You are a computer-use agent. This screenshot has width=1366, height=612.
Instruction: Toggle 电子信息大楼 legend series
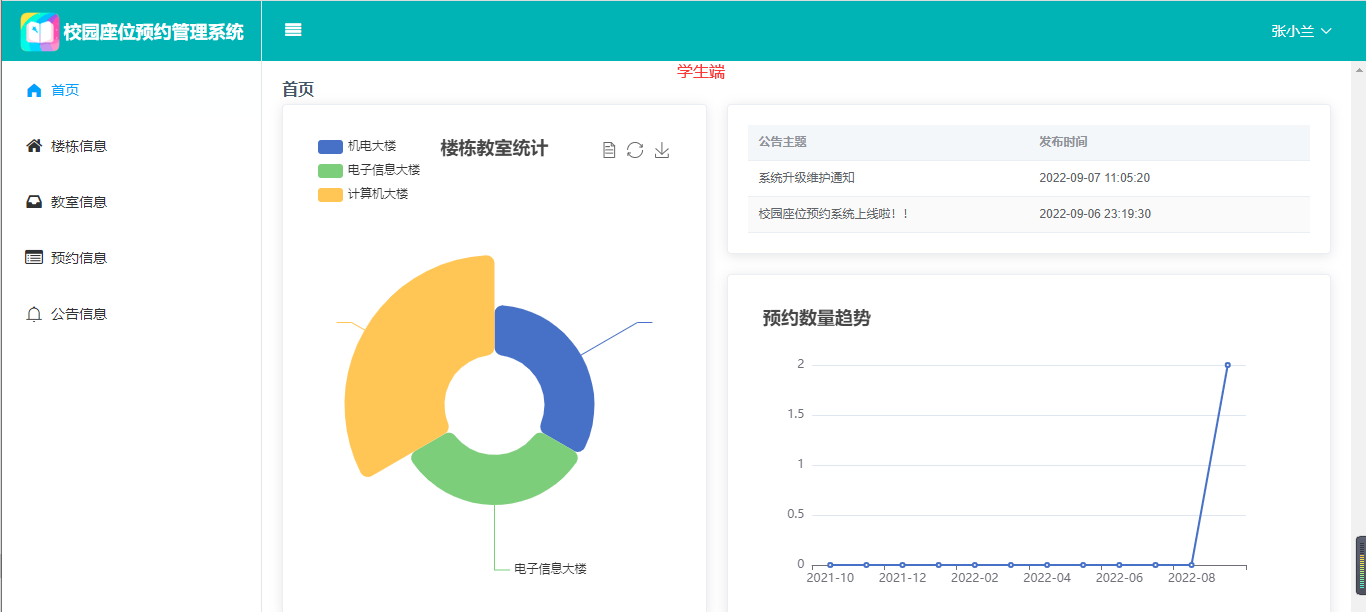(368, 170)
